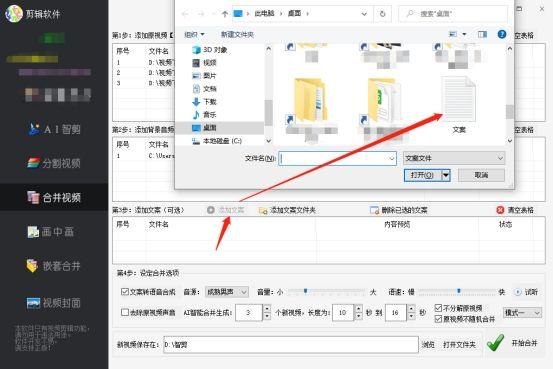Click the 打开文件夹 button
This screenshot has height=369, width=553.
(459, 344)
